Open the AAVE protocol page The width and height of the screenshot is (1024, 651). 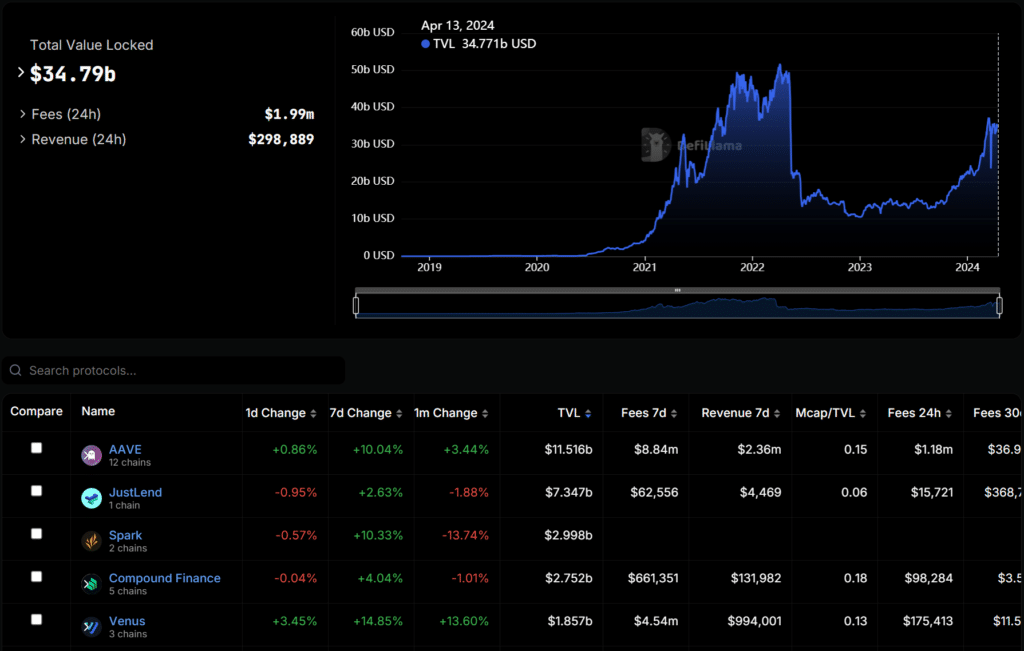pyautogui.click(x=125, y=449)
